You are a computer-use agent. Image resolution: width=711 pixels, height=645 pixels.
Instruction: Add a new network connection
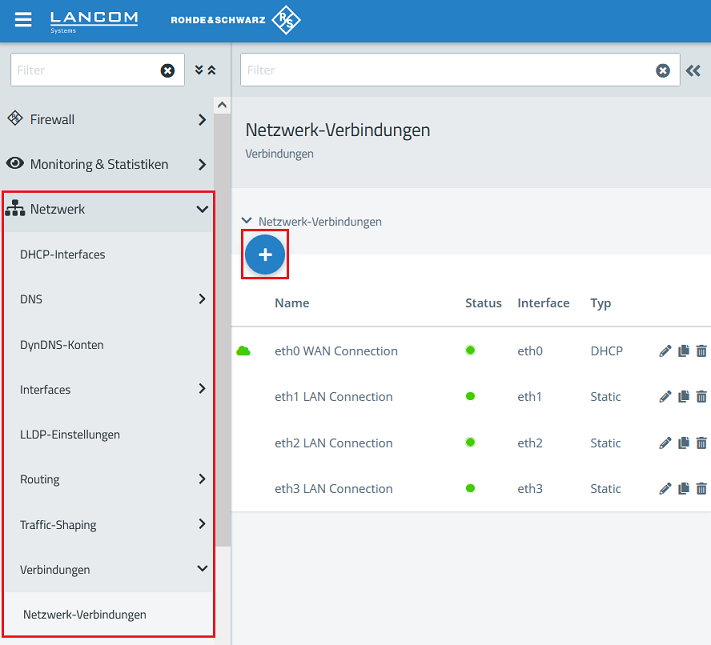click(265, 256)
